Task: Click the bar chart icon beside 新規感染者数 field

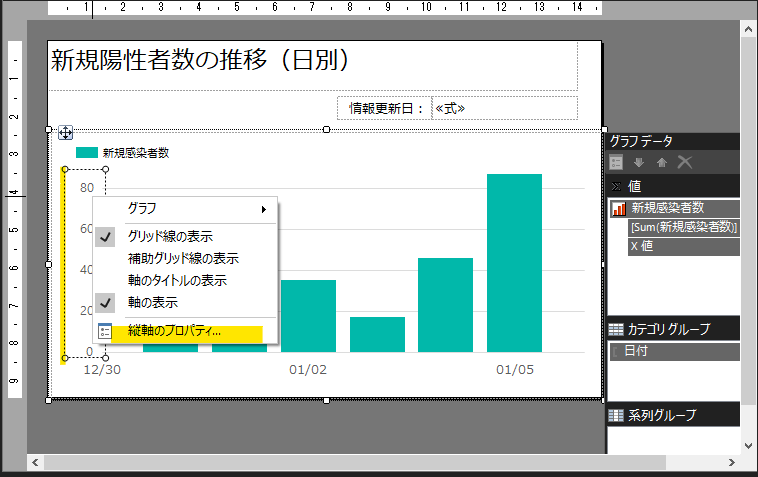Action: 619,208
